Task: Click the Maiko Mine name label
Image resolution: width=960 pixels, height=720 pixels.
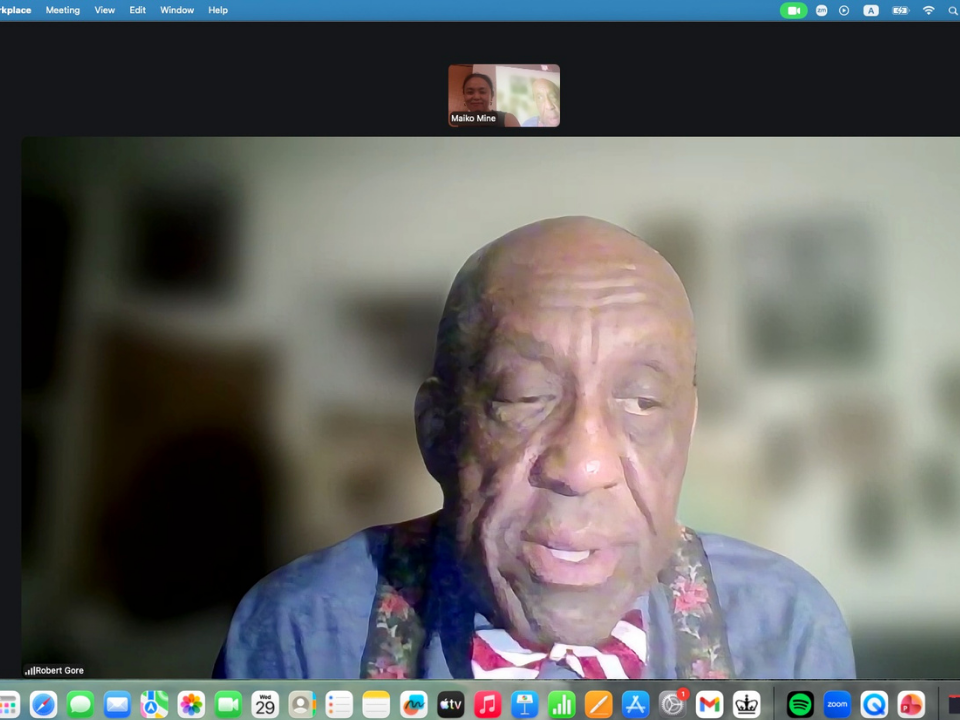Action: 473,118
